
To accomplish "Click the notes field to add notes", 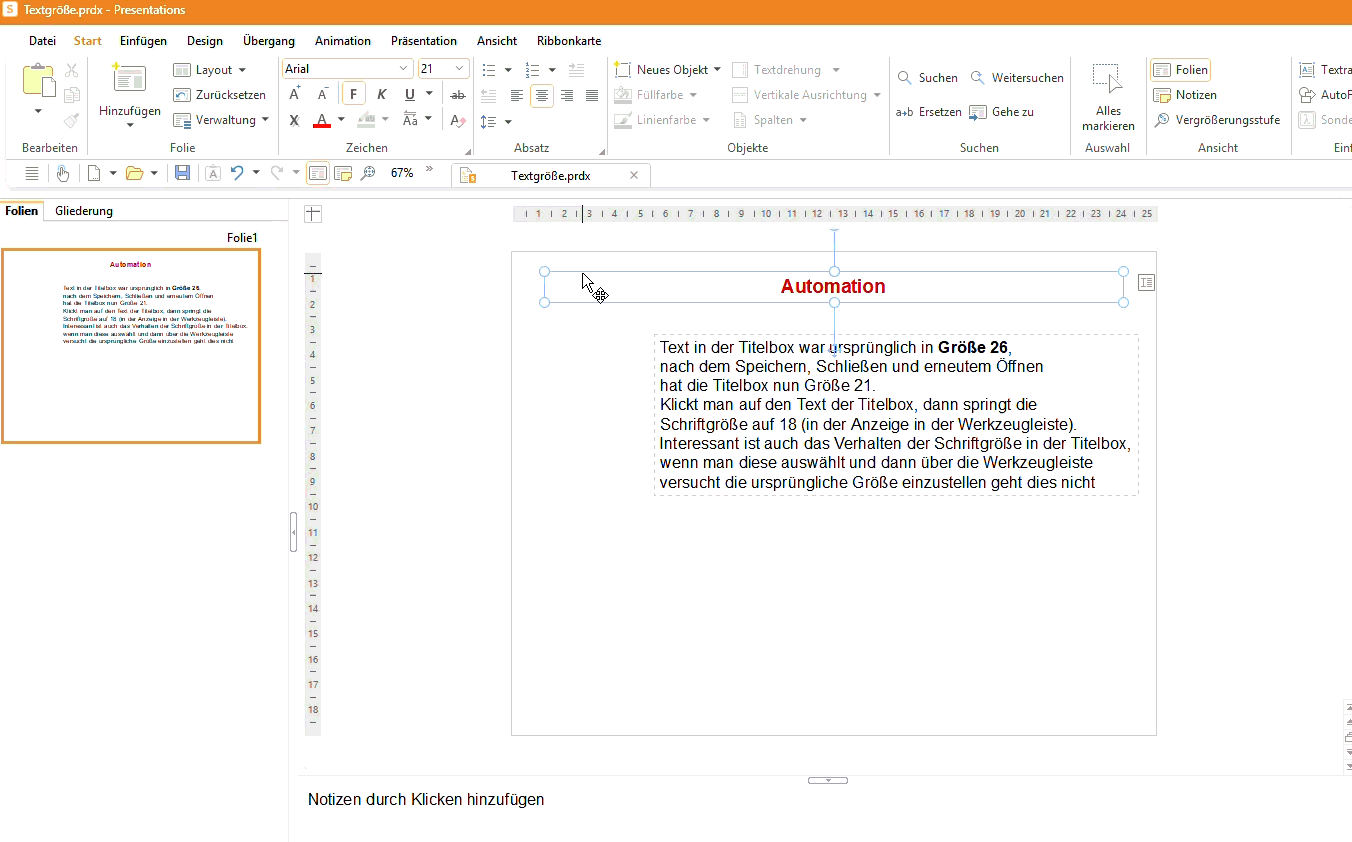I will click(426, 800).
